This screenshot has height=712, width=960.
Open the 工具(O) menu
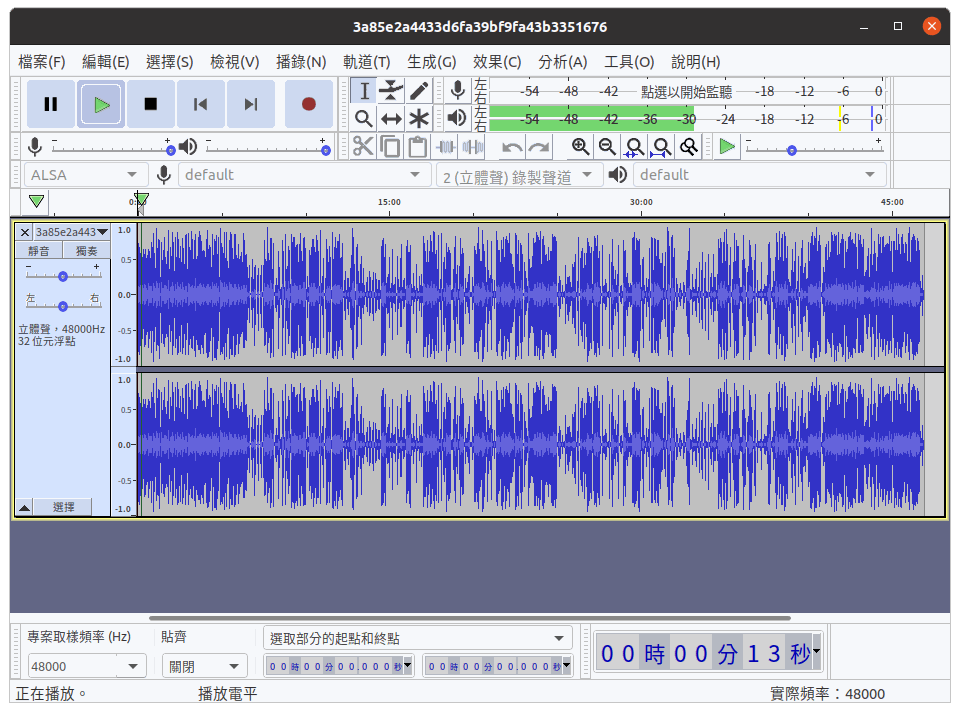(x=629, y=62)
